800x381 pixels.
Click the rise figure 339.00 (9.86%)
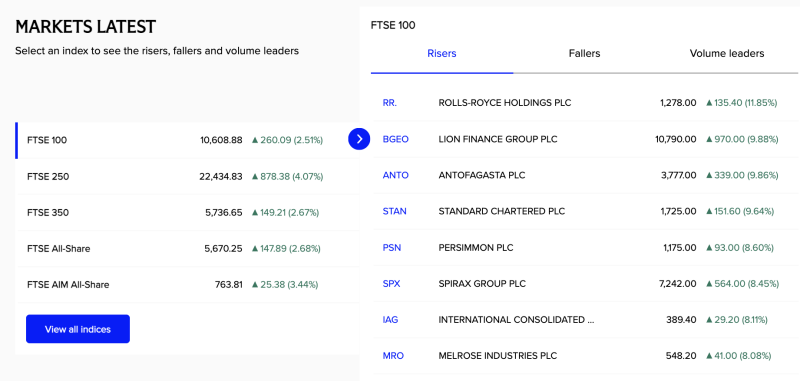click(x=742, y=175)
